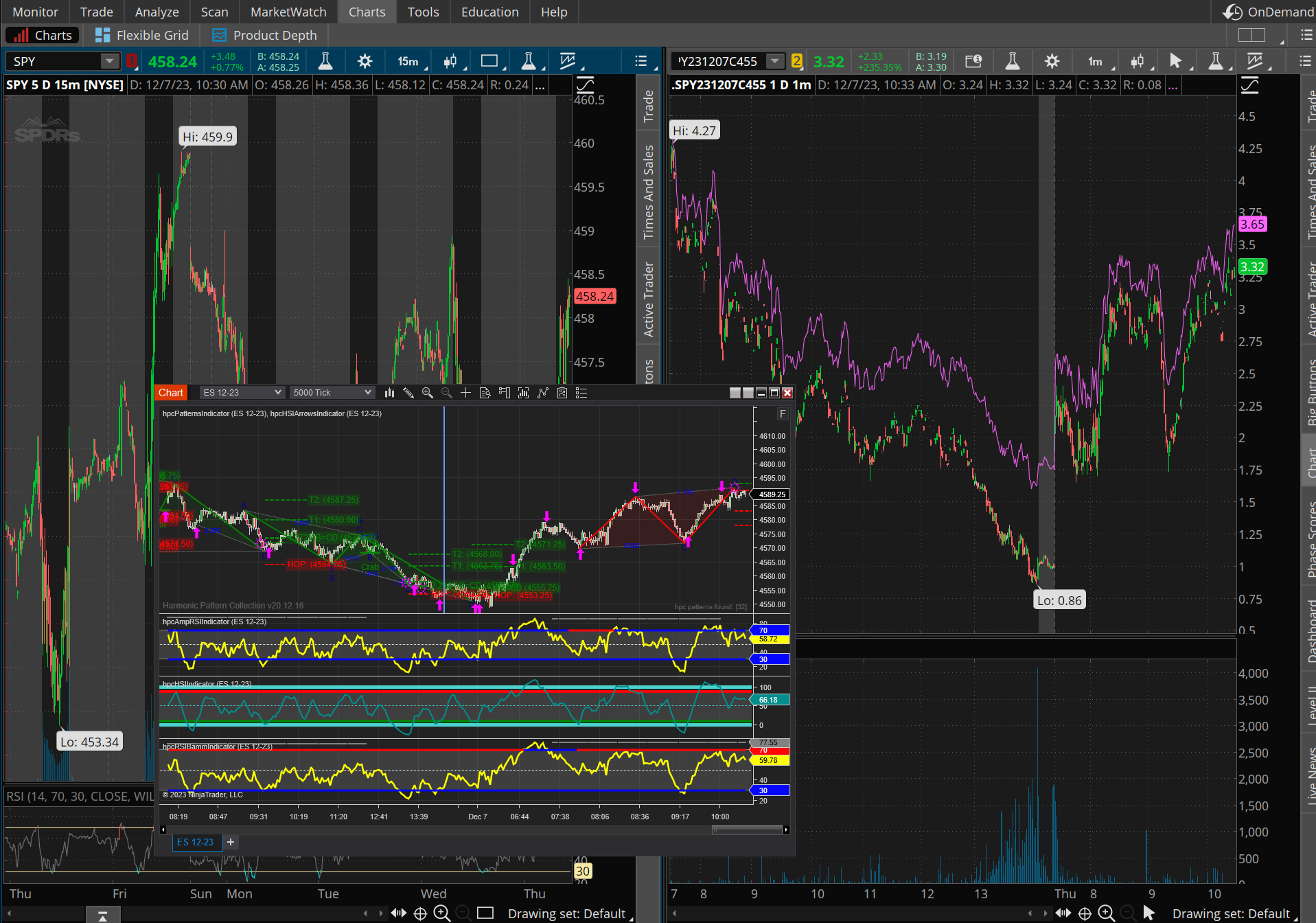This screenshot has height=923, width=1316.
Task: Open Edit Studies flask on SPY chart
Action: [325, 62]
